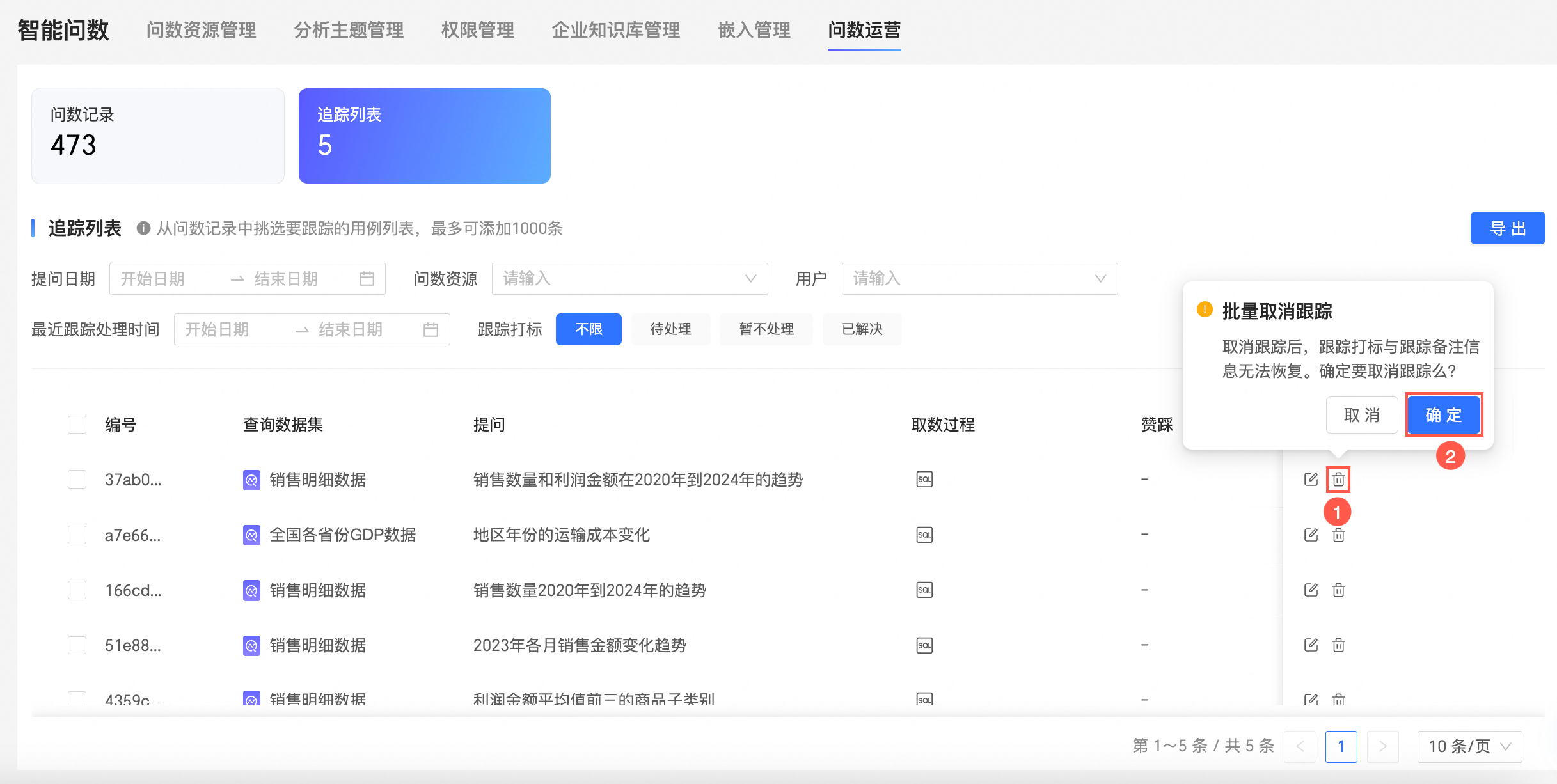Click trash icon for row 51e88...
Image resolution: width=1557 pixels, height=784 pixels.
pyautogui.click(x=1338, y=645)
